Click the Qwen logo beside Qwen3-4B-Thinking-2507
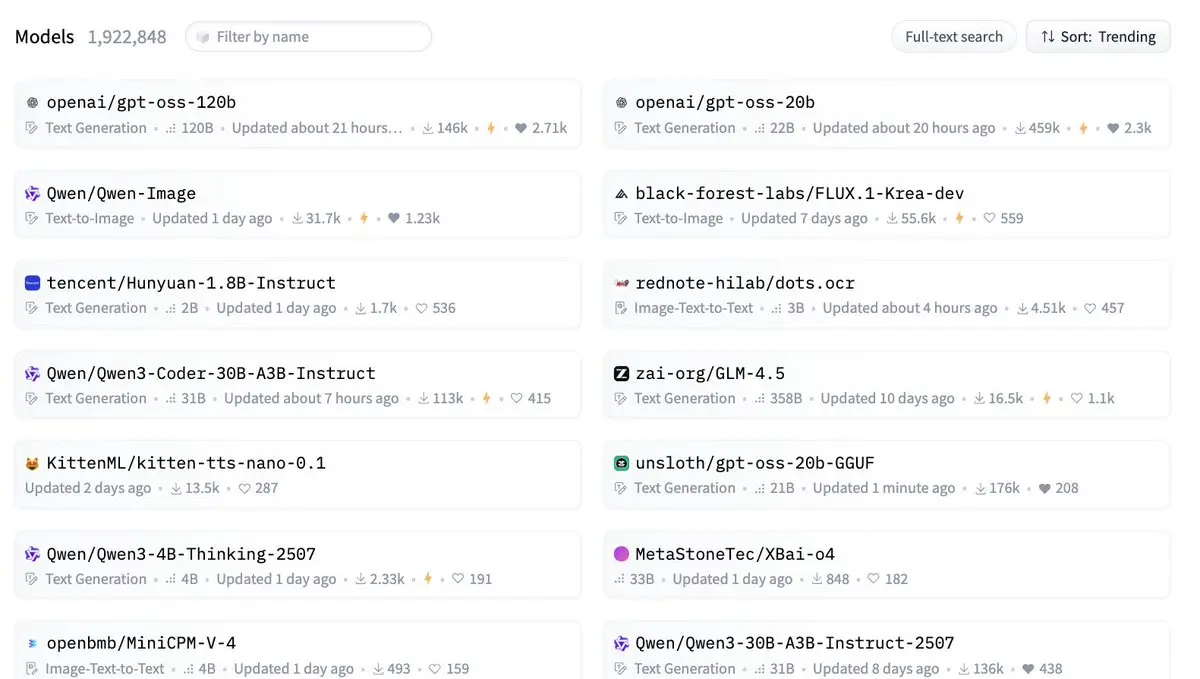The height and width of the screenshot is (679, 1200). pyautogui.click(x=32, y=554)
